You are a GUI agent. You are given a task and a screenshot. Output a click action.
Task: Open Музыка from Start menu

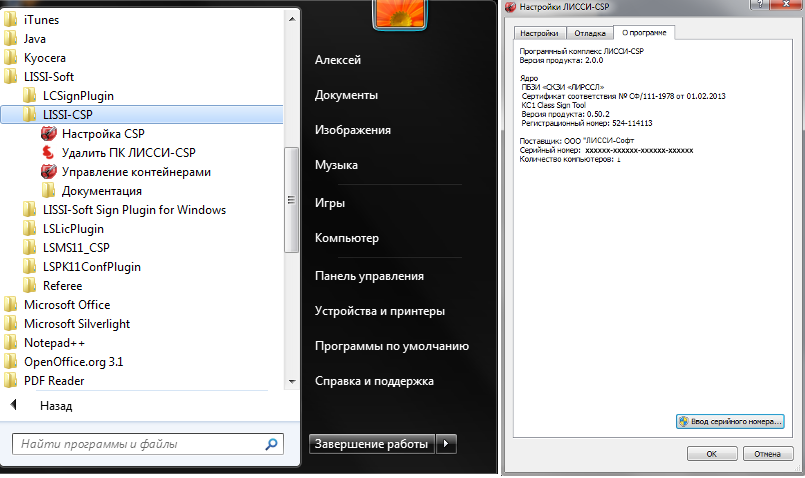[336, 165]
